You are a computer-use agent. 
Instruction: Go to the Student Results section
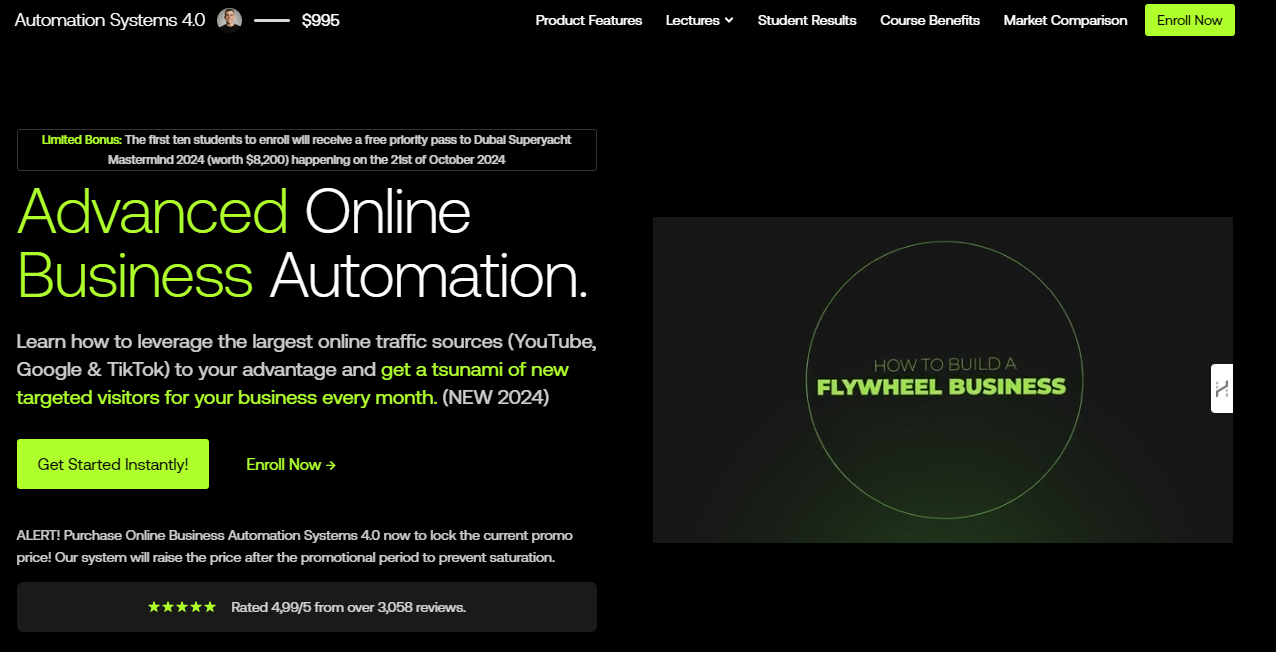(806, 20)
